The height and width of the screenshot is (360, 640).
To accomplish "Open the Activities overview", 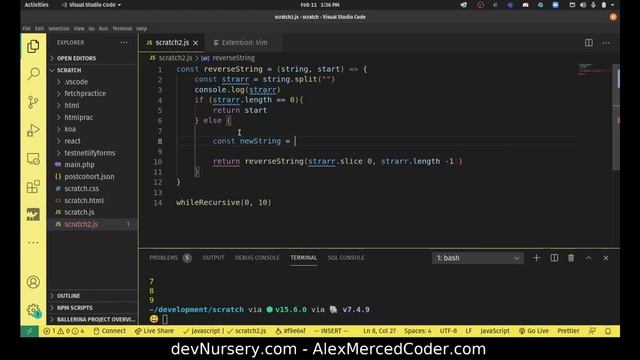I will pos(36,5).
